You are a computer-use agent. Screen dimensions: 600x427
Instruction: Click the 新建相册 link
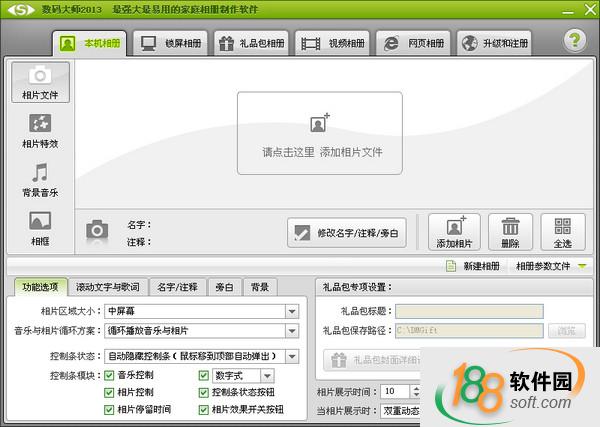point(475,266)
